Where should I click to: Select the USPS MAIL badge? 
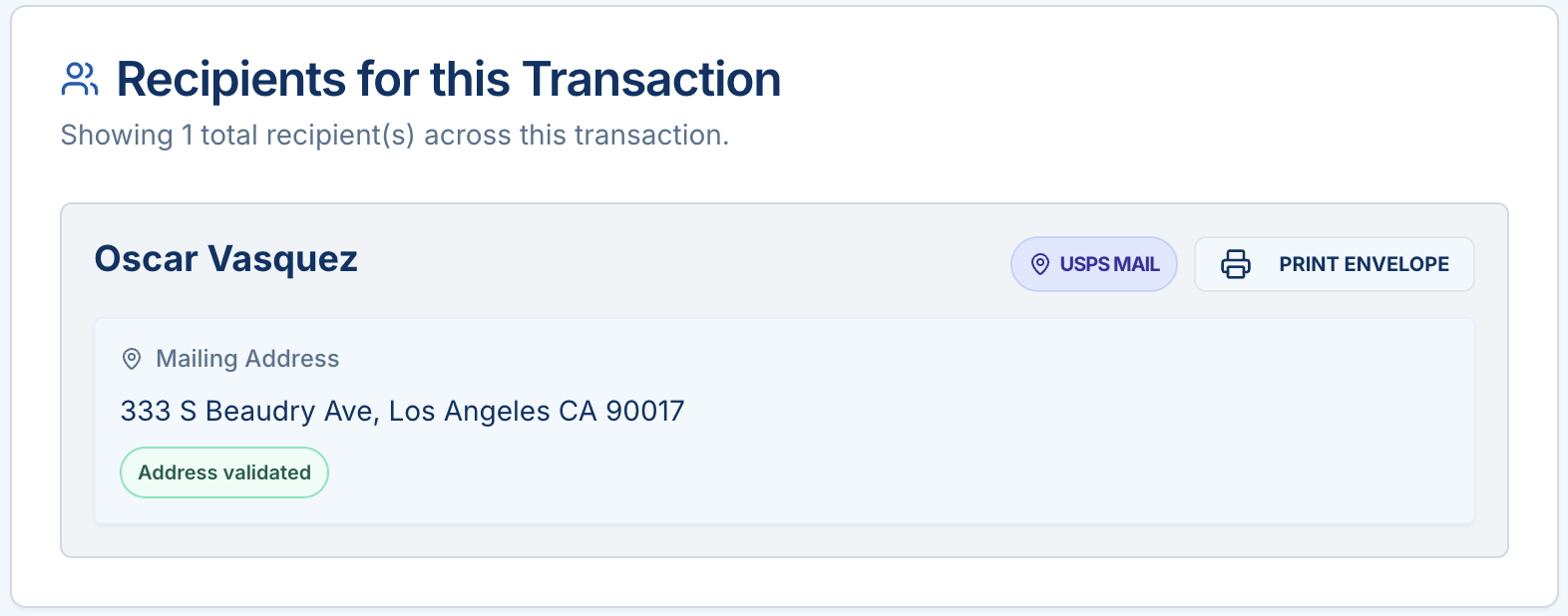pos(1094,264)
